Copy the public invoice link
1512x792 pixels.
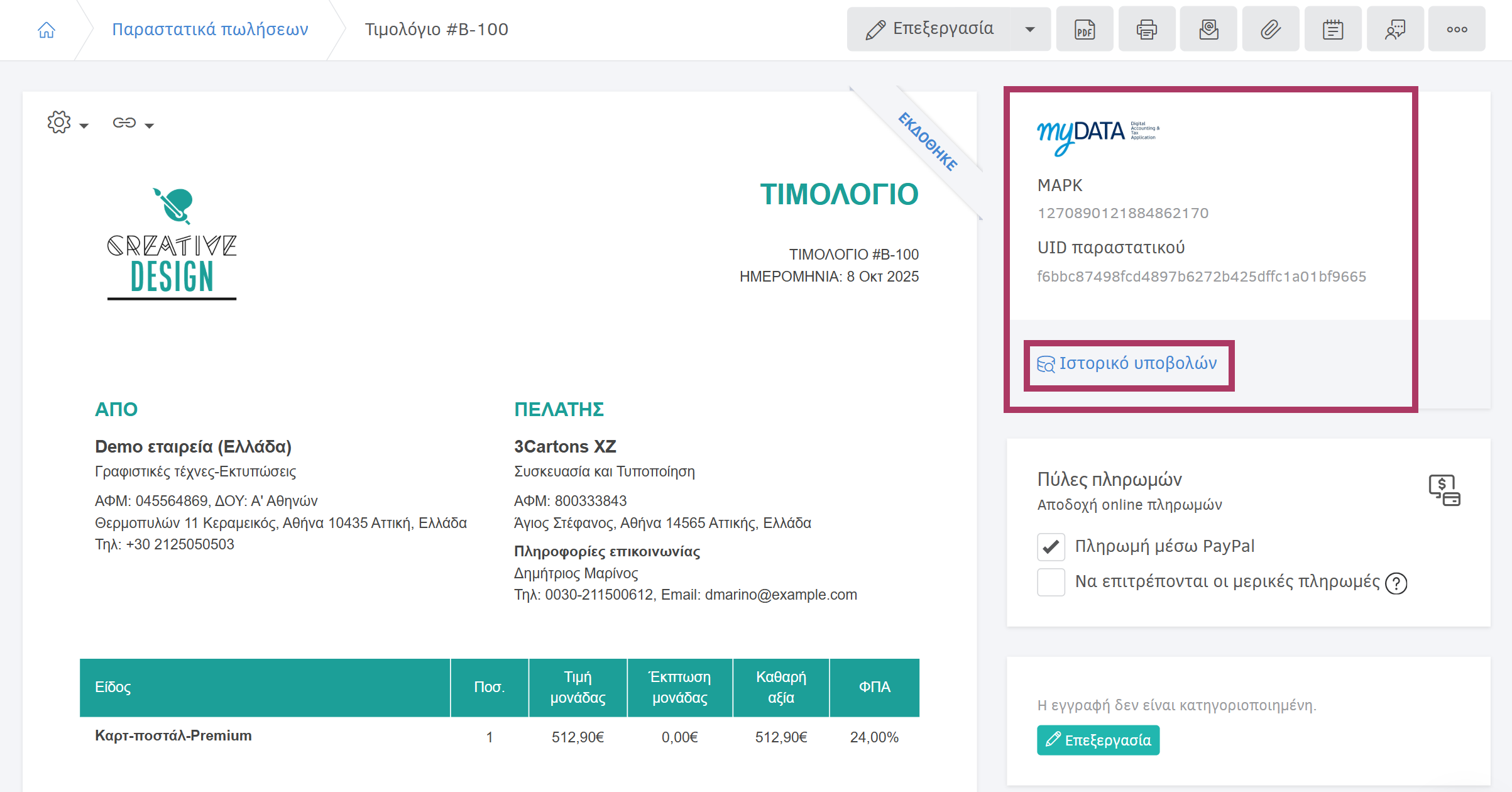pos(125,123)
